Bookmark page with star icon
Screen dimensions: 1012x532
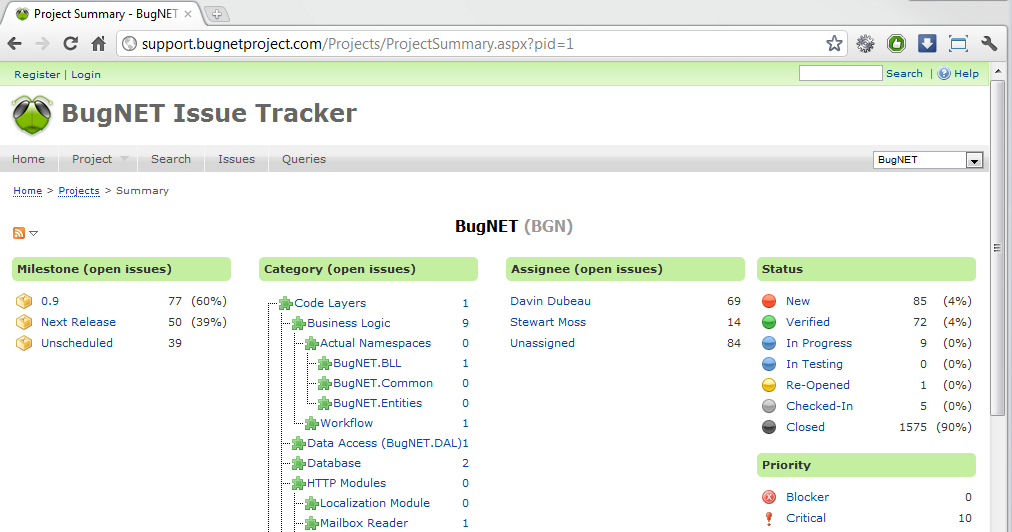834,44
